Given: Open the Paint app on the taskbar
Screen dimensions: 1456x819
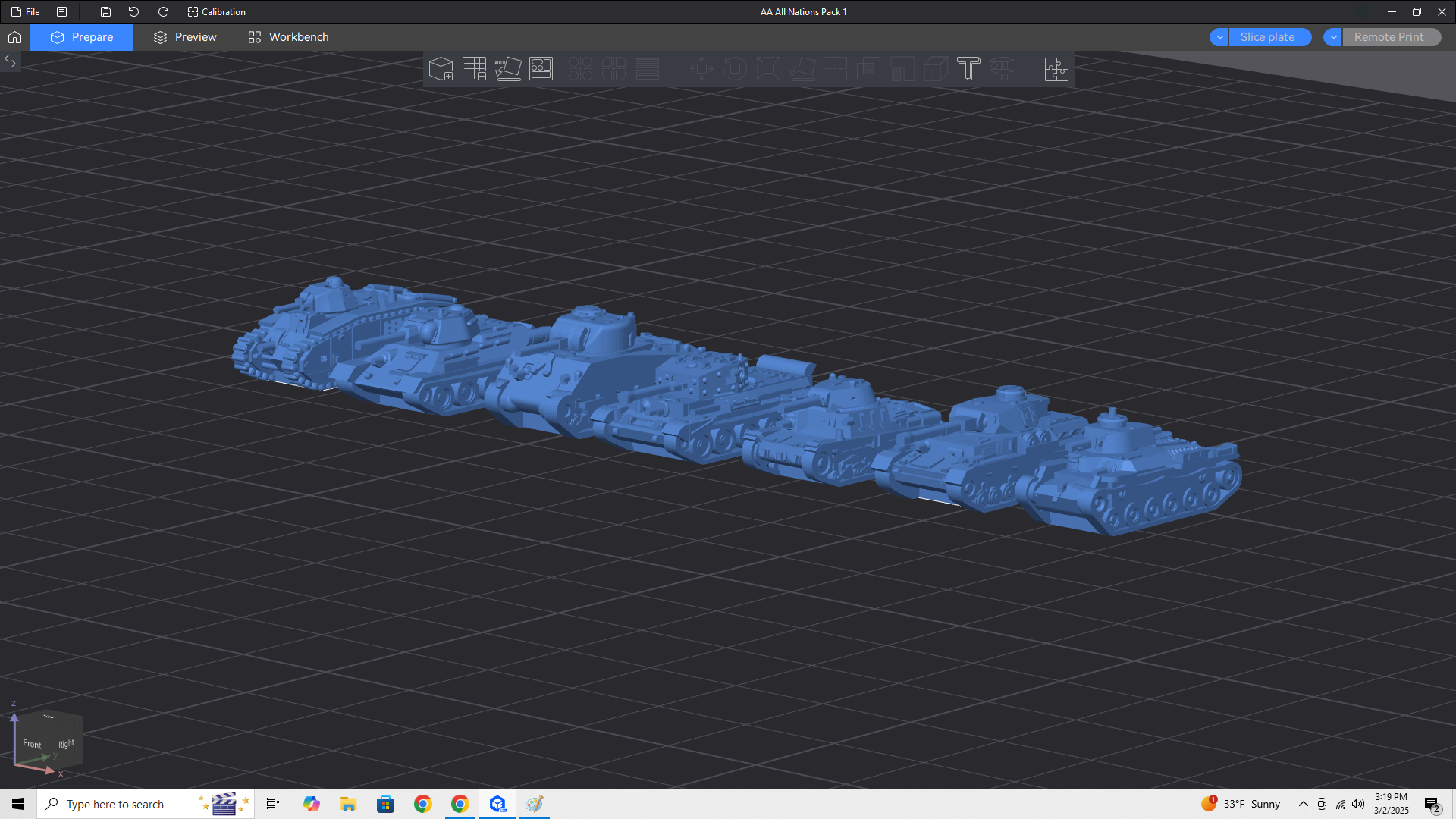Looking at the screenshot, I should [535, 804].
